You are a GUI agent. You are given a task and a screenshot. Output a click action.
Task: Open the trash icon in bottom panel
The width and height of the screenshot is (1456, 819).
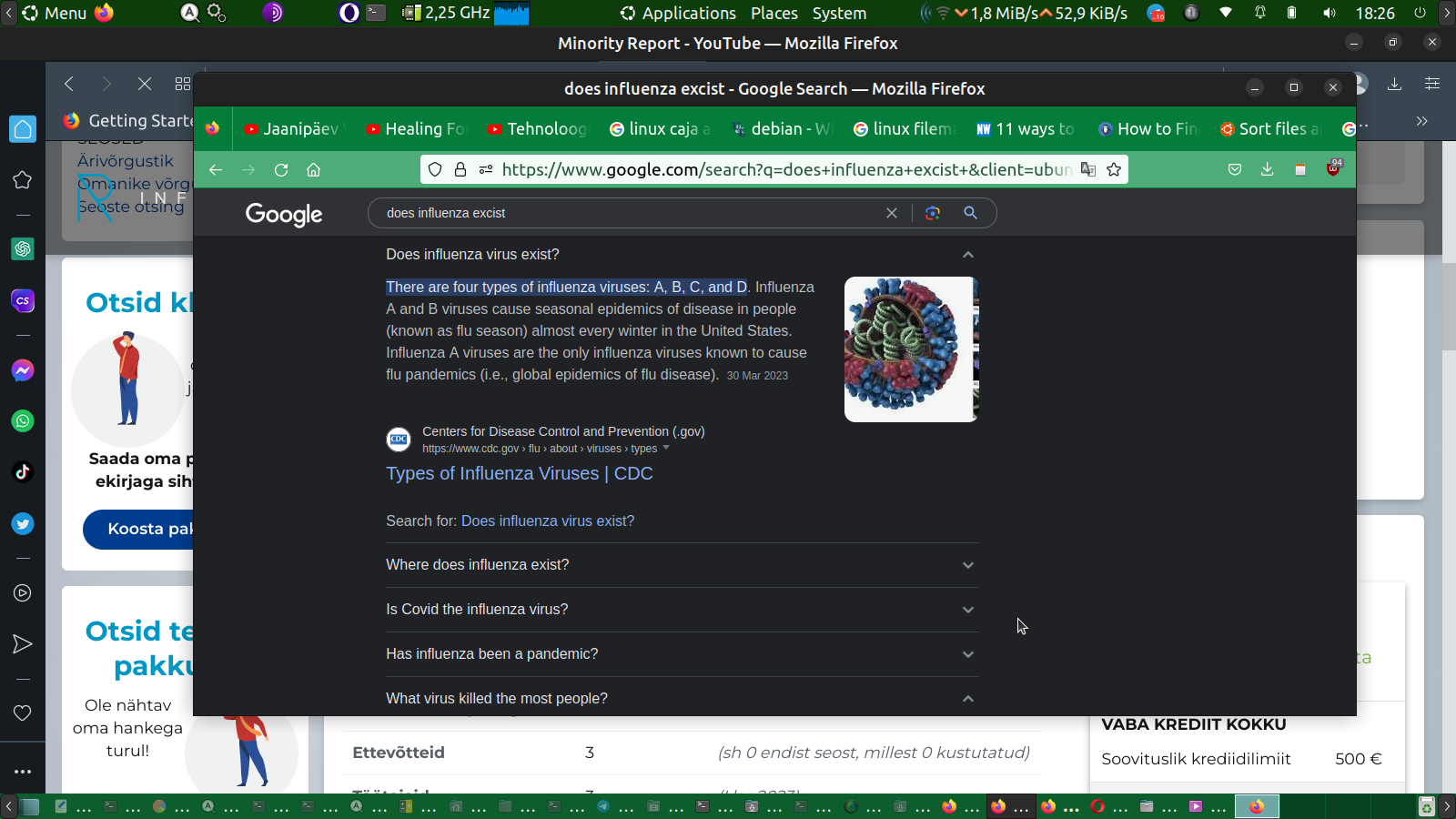click(1427, 806)
